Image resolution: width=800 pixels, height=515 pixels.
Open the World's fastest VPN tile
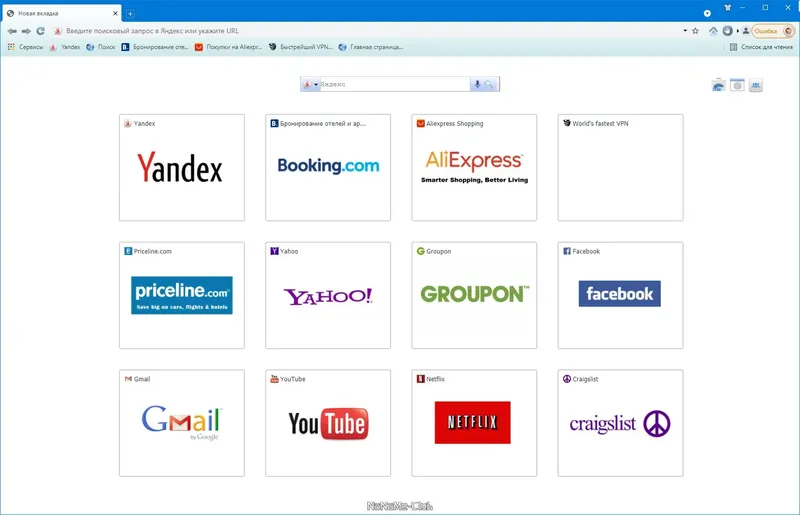[620, 167]
